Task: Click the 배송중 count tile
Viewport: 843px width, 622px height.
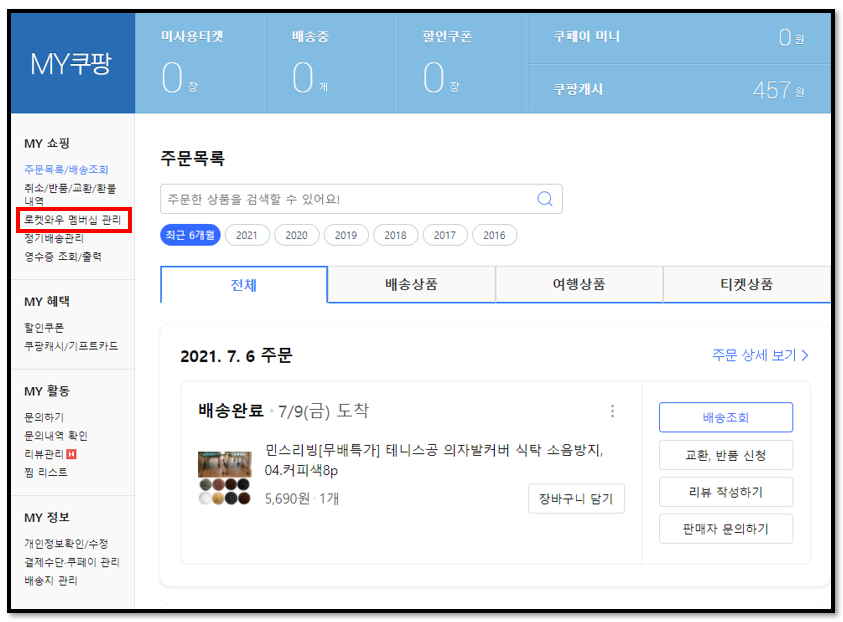Action: [x=331, y=63]
